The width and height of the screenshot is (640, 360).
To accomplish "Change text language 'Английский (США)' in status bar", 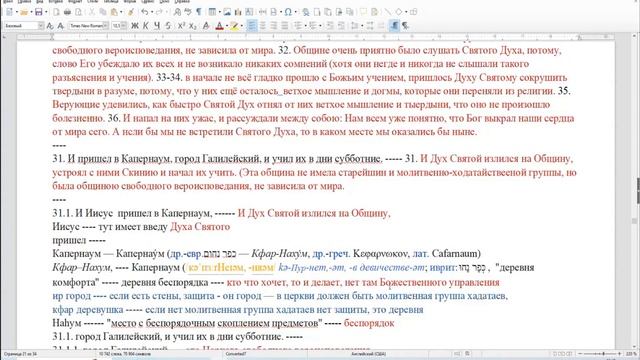I will 368,354.
